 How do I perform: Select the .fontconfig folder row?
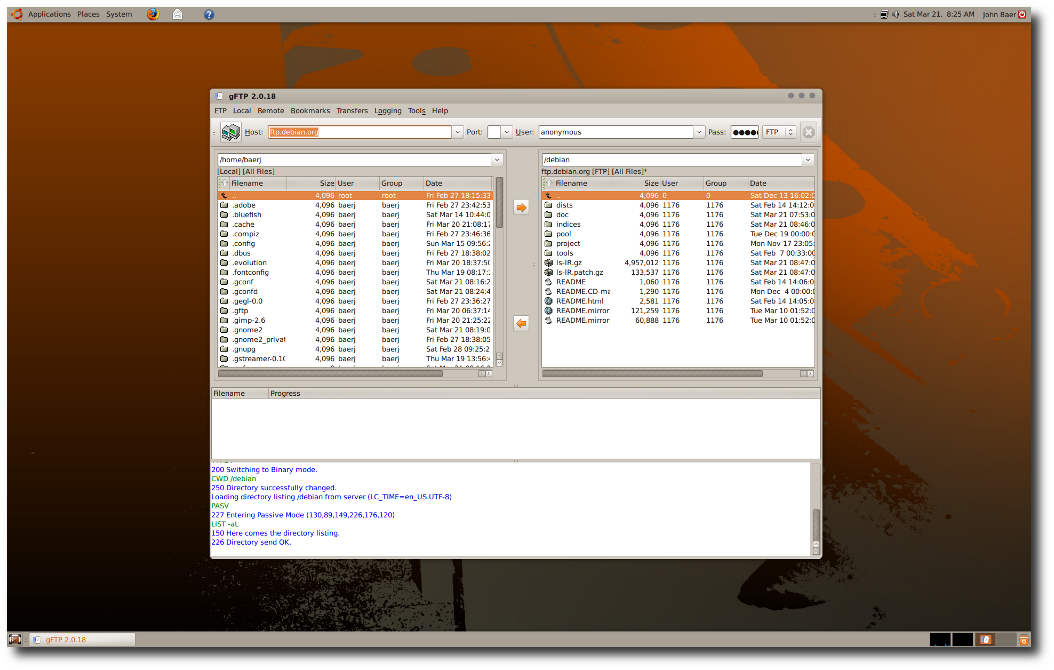pos(355,273)
